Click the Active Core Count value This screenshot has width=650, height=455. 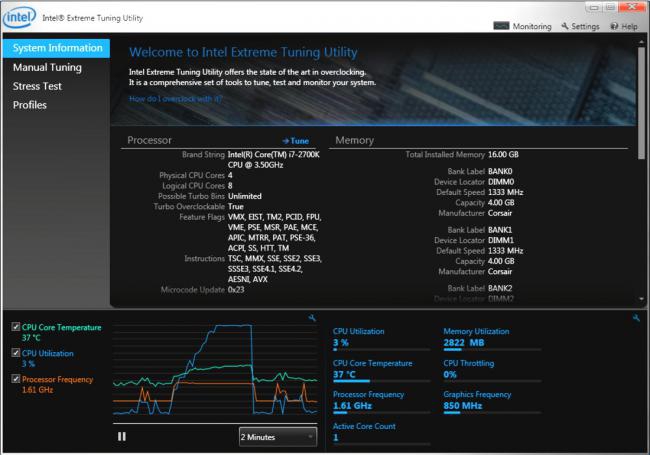point(336,437)
